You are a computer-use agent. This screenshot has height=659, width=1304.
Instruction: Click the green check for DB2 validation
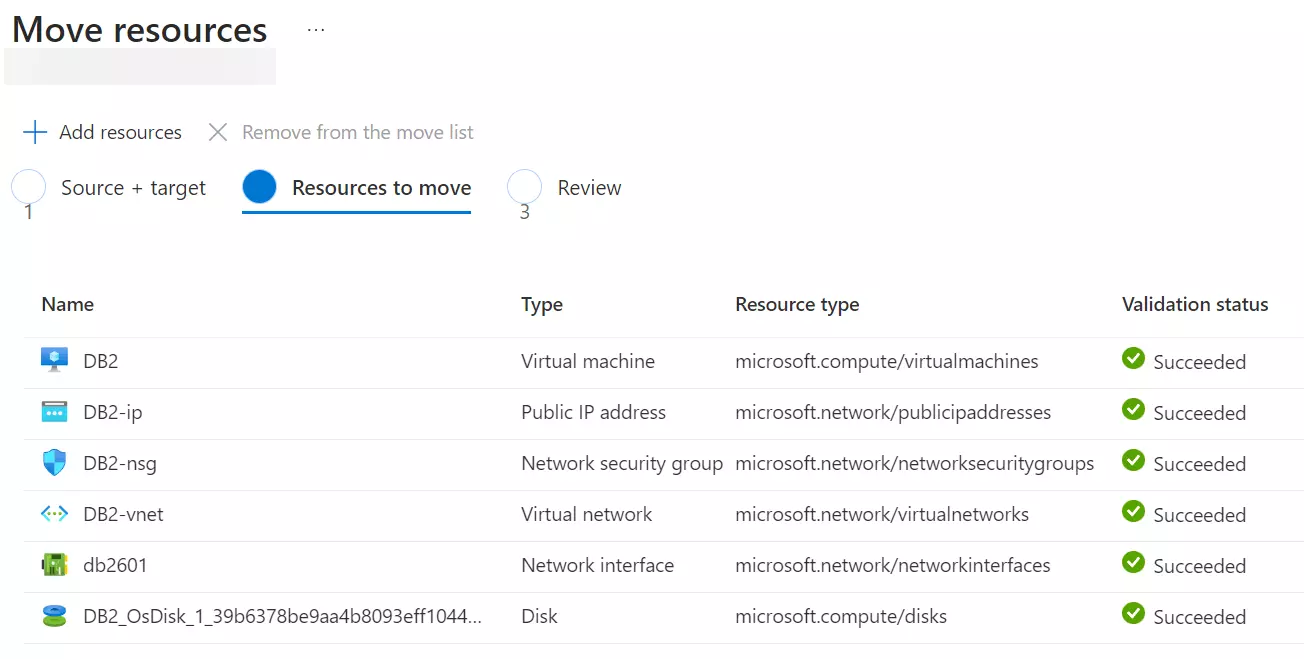(x=1133, y=358)
